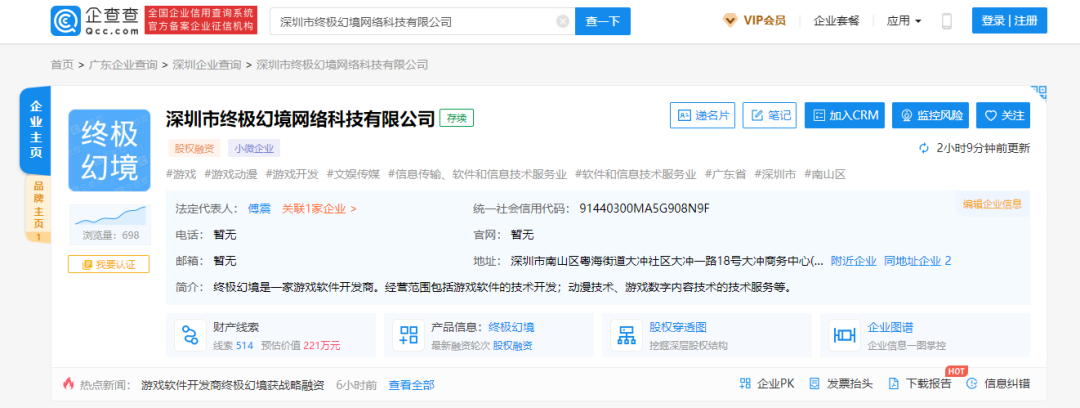Click 发票抬头 invoice header icon

click(x=840, y=384)
